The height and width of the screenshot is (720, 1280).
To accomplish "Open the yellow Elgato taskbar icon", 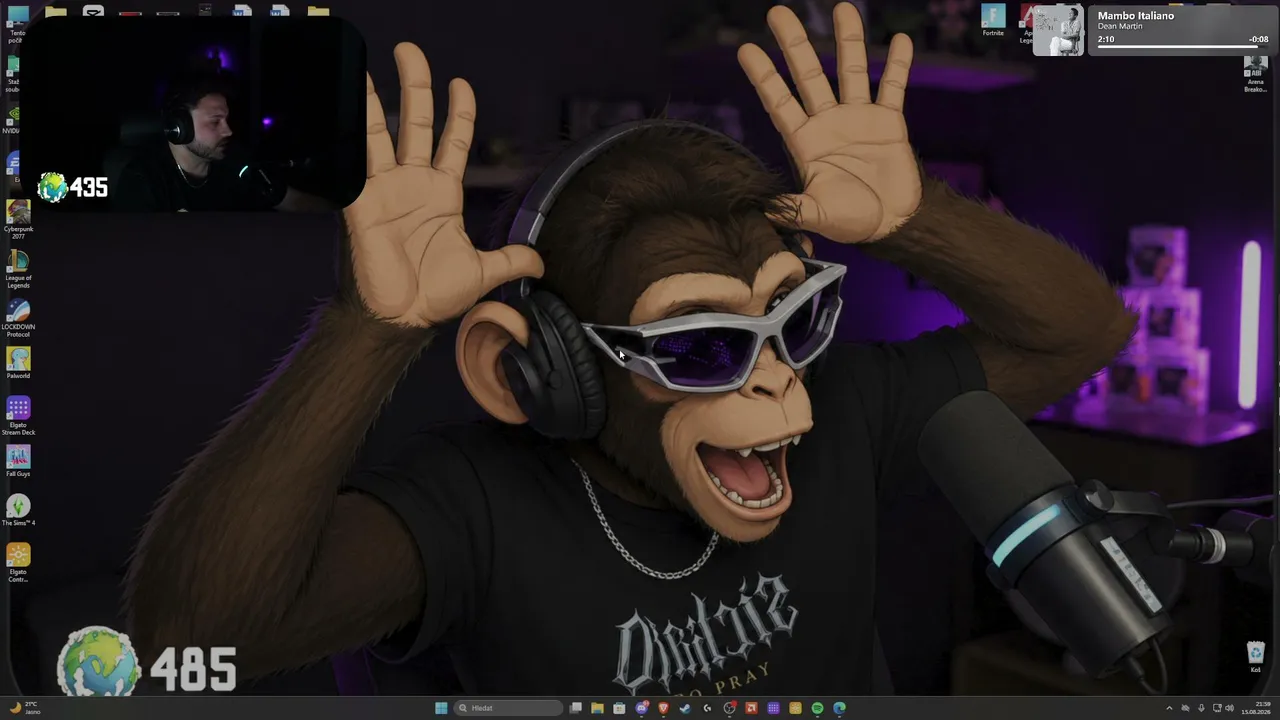I will 795,708.
